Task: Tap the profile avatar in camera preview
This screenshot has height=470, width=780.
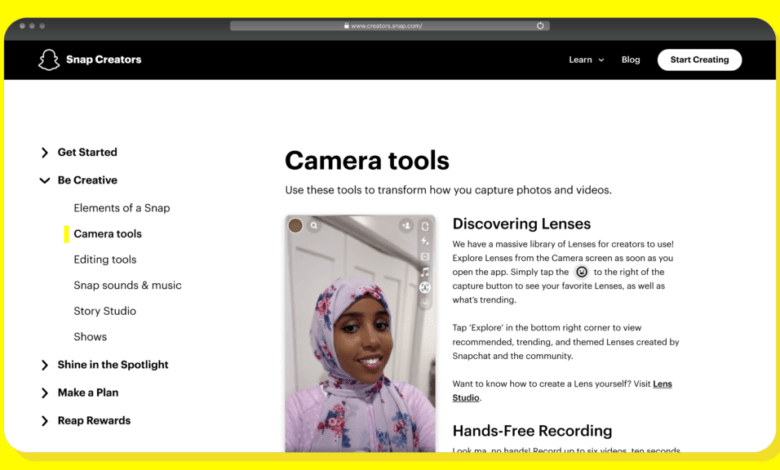Action: (x=296, y=226)
